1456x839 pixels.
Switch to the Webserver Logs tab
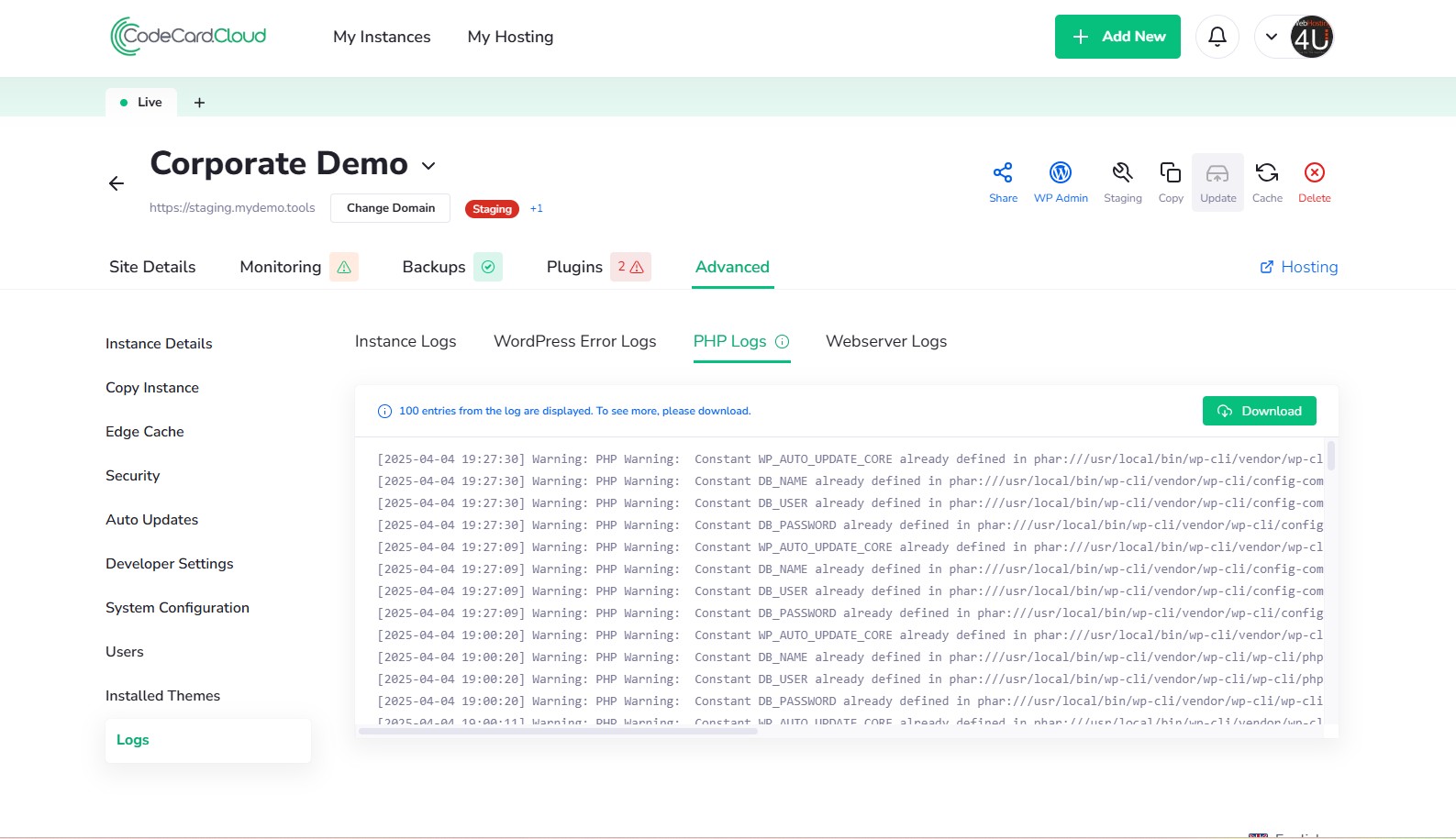coord(885,341)
